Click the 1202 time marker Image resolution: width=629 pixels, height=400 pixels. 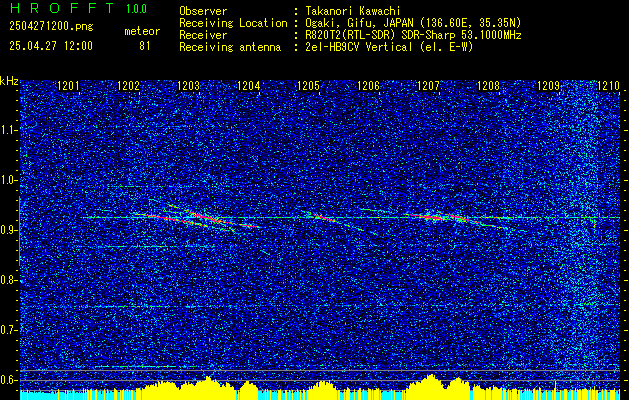point(128,86)
